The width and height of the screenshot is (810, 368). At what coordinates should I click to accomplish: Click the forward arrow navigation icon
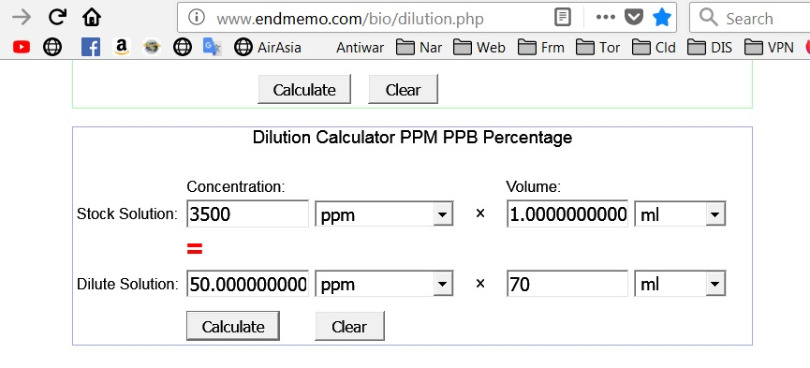click(21, 18)
